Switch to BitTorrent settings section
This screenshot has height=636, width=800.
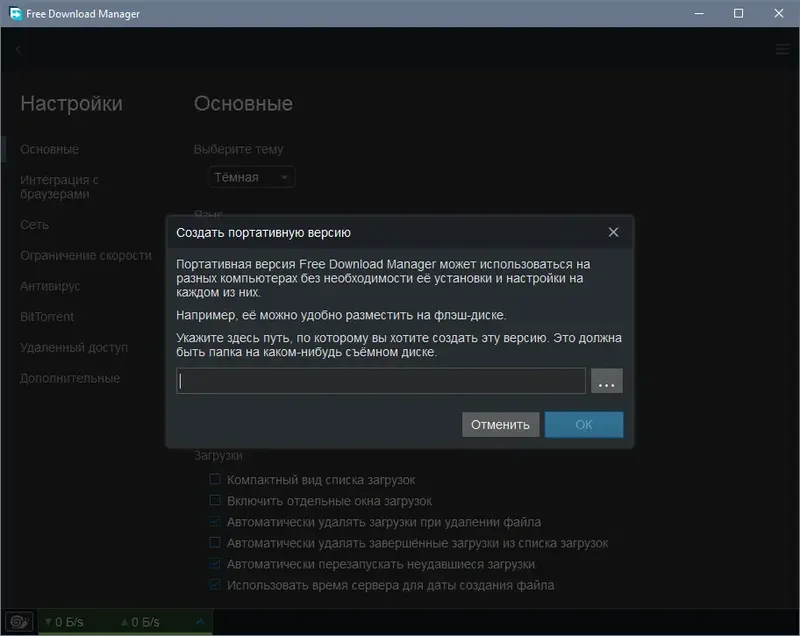click(x=47, y=317)
